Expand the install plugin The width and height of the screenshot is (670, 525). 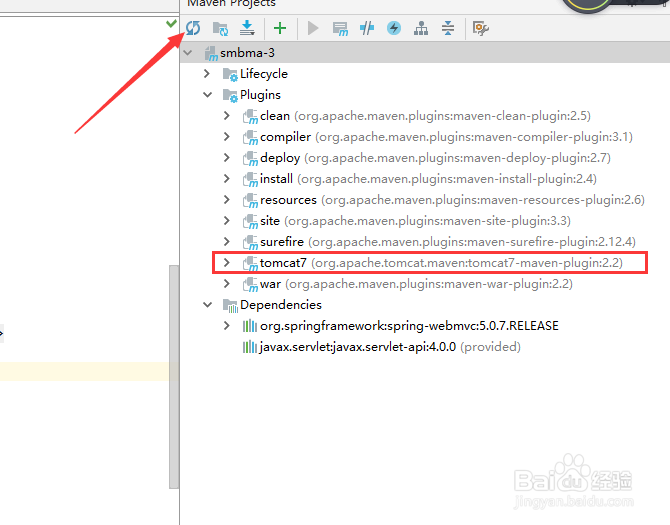(x=227, y=179)
